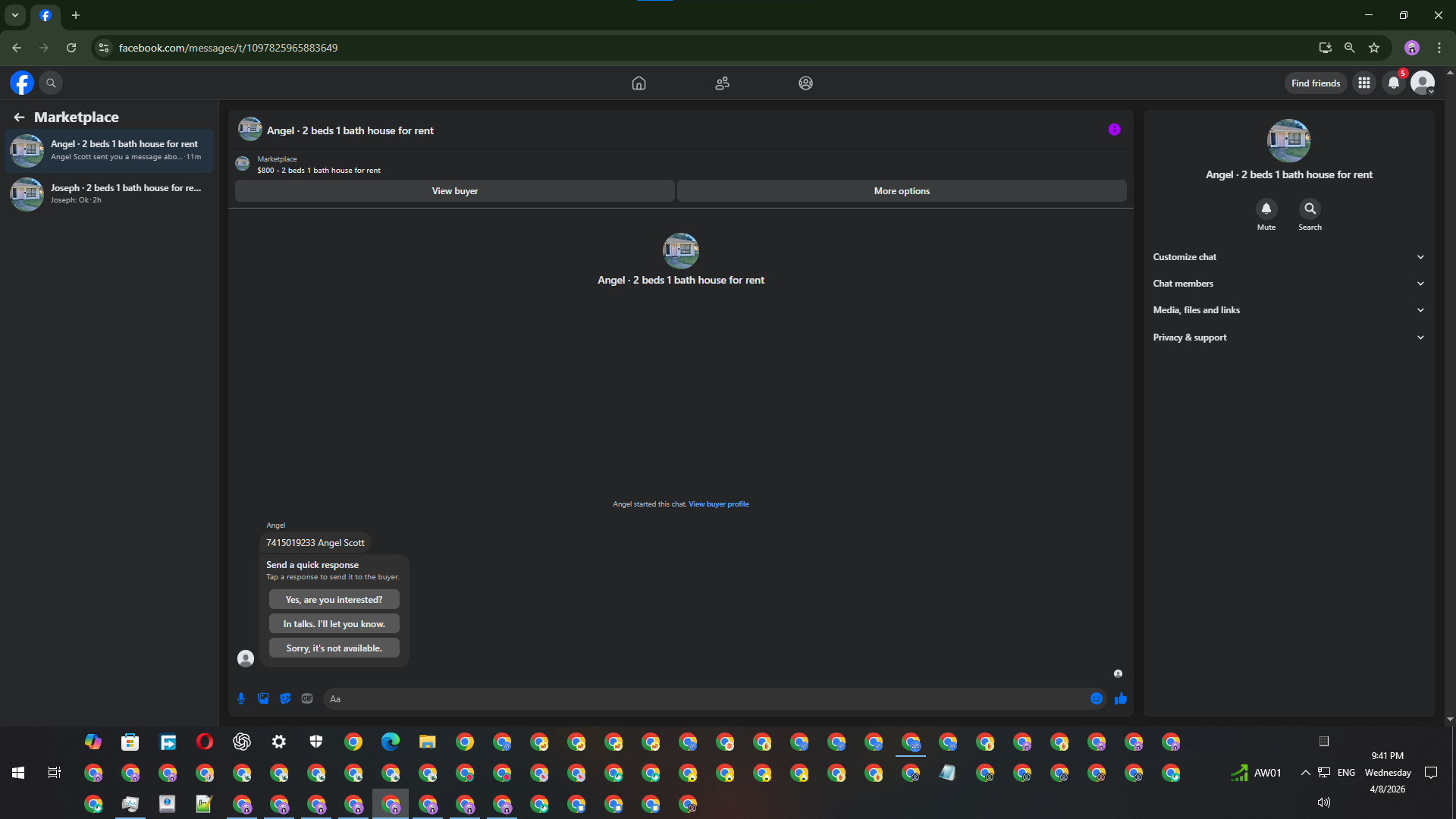The image size is (1456, 819).
Task: Click the View buyer button
Action: tap(454, 191)
